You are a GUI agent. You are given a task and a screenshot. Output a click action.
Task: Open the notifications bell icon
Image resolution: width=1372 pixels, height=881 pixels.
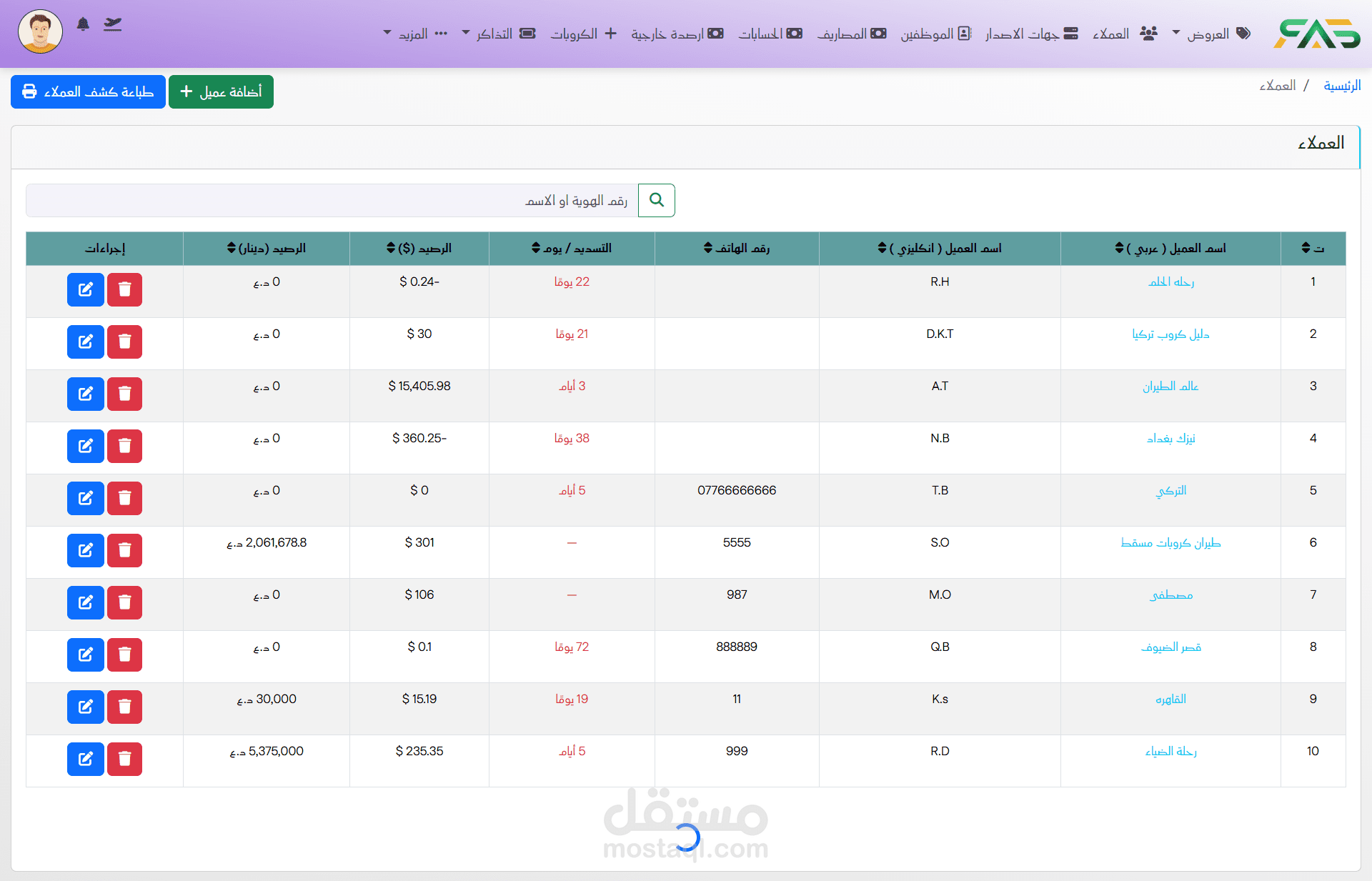[x=83, y=24]
